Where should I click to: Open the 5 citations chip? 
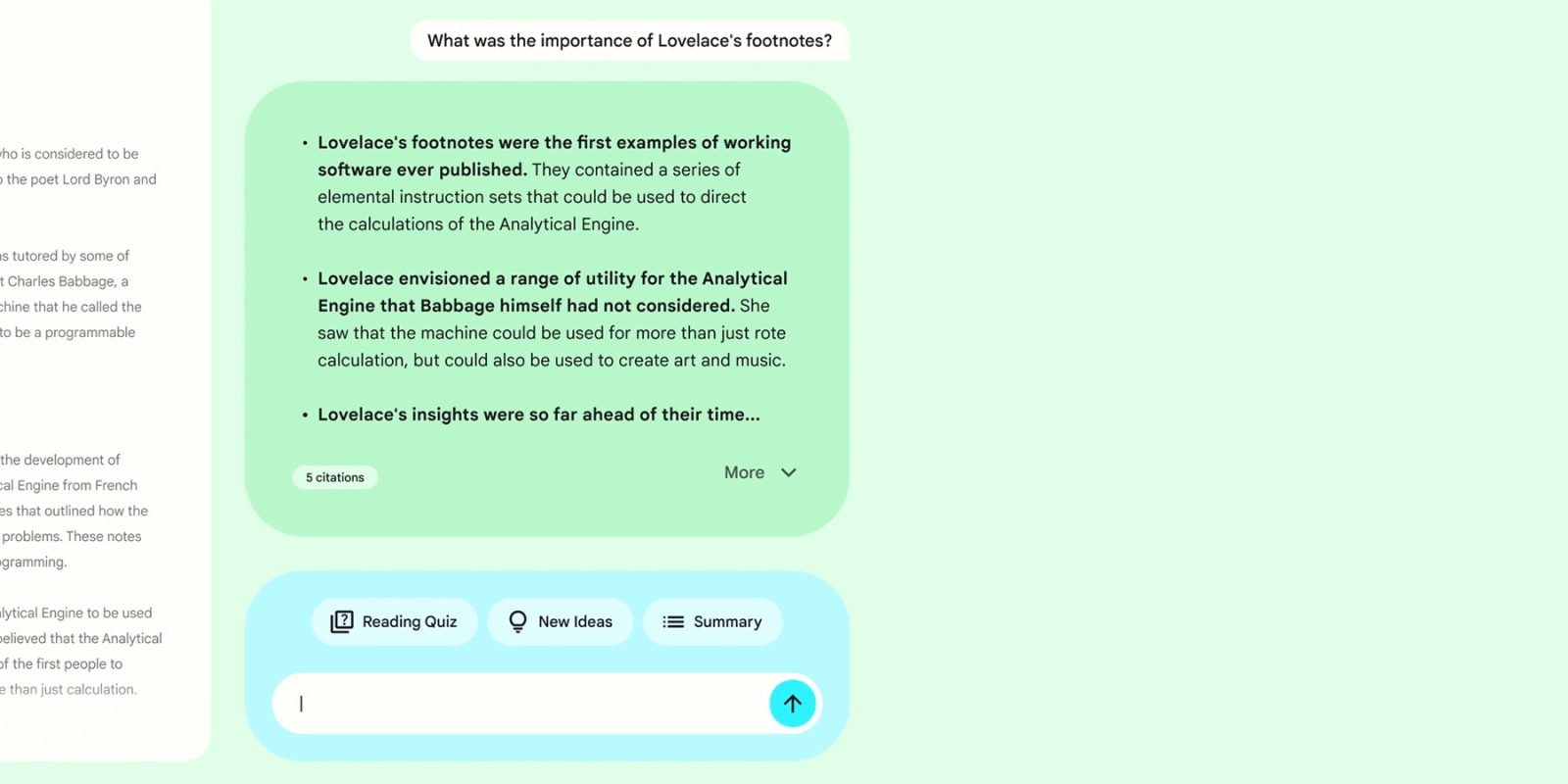point(335,477)
